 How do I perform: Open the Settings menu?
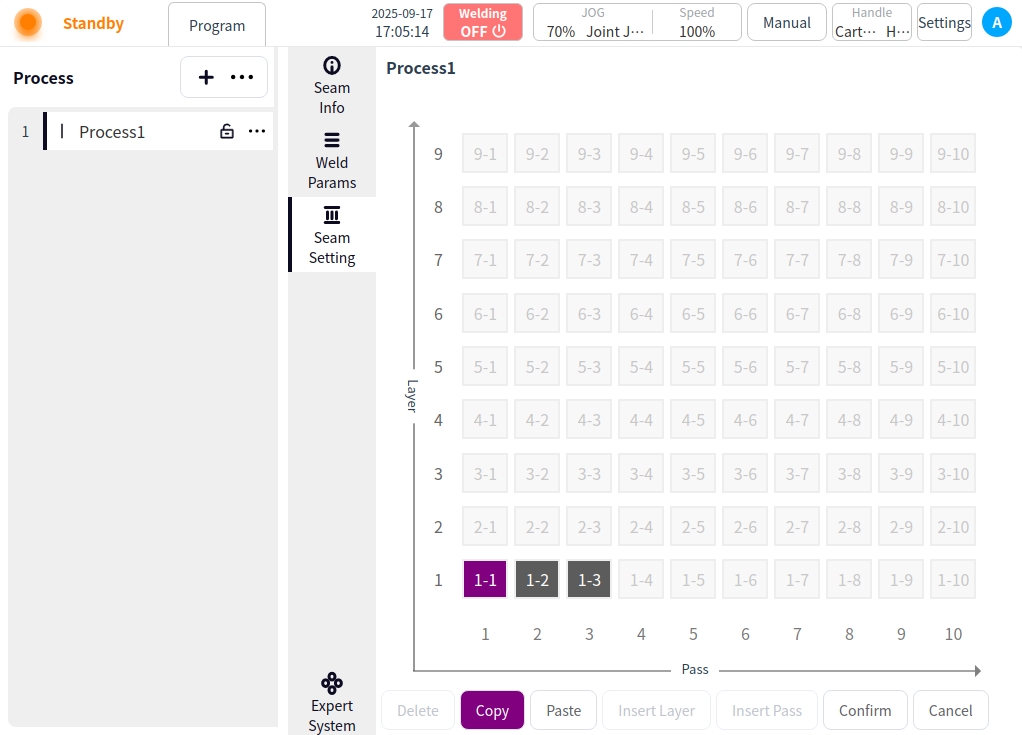[944, 22]
